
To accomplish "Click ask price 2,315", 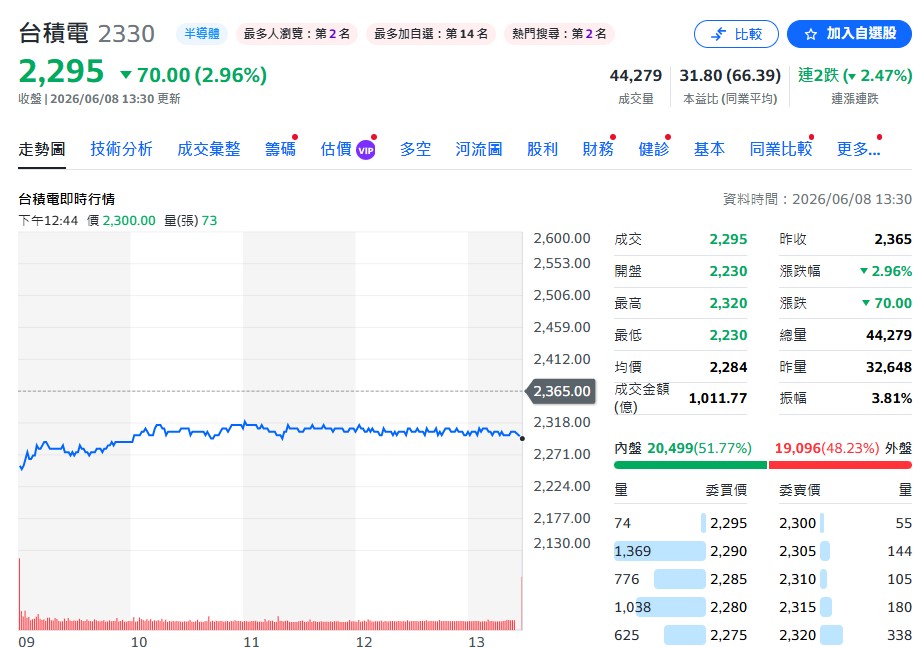I will click(797, 608).
